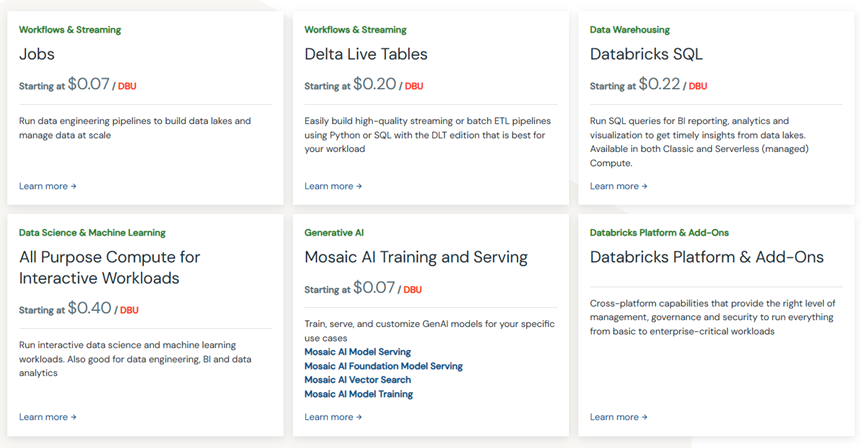Click the DBU label beside $0.22 price
The image size is (862, 448).
click(x=698, y=86)
